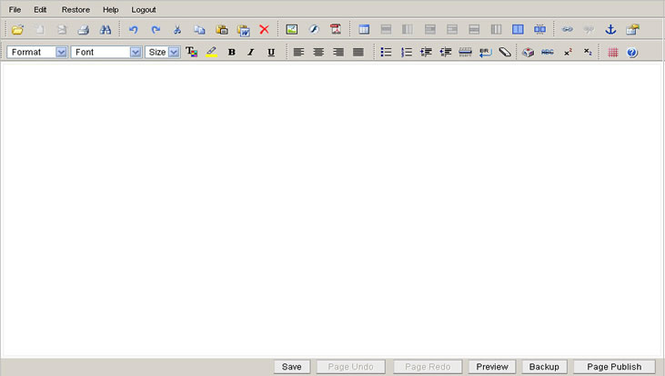Click the colored cube icon
665x376 pixels.
click(528, 52)
